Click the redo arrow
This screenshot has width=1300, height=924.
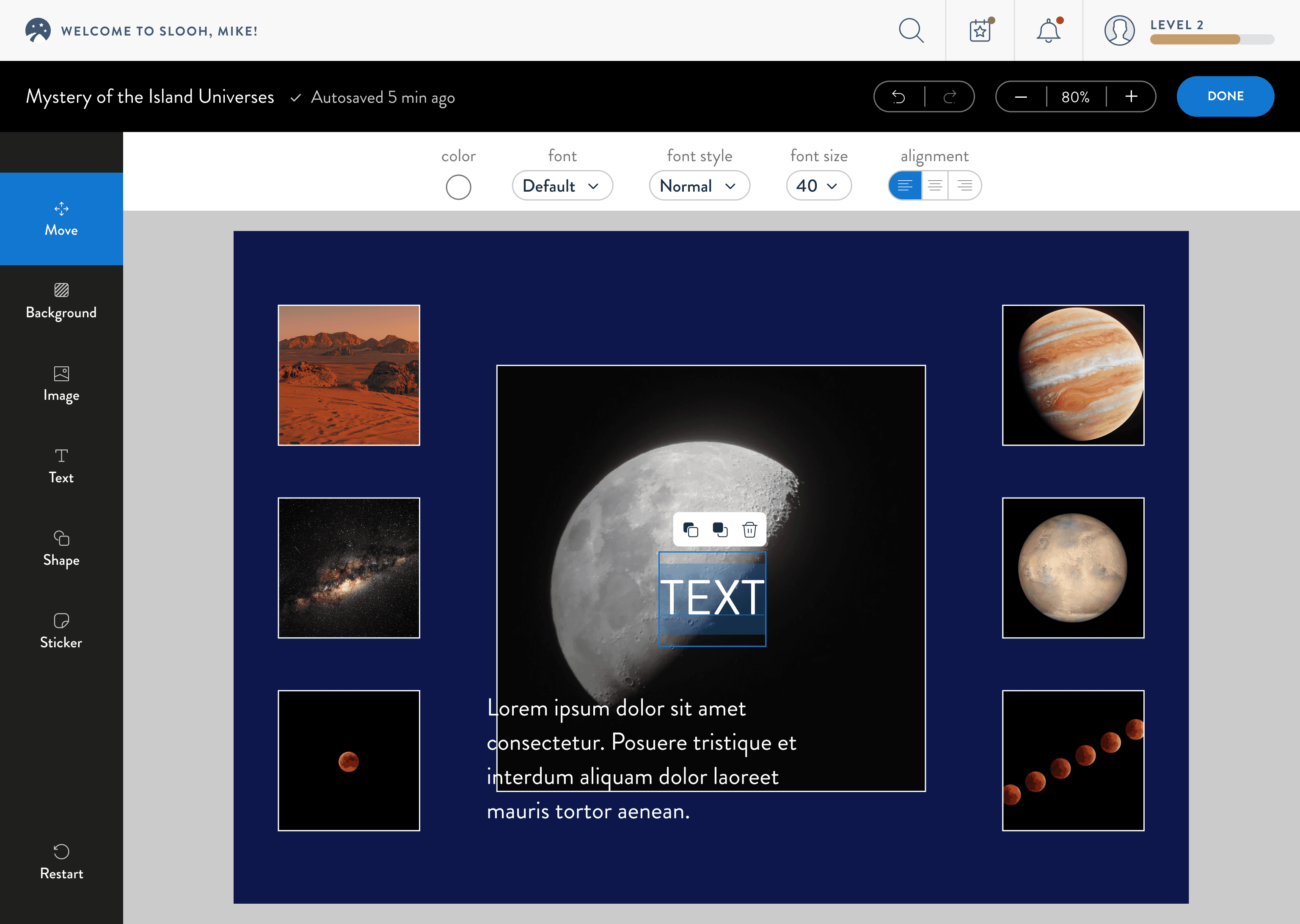950,97
